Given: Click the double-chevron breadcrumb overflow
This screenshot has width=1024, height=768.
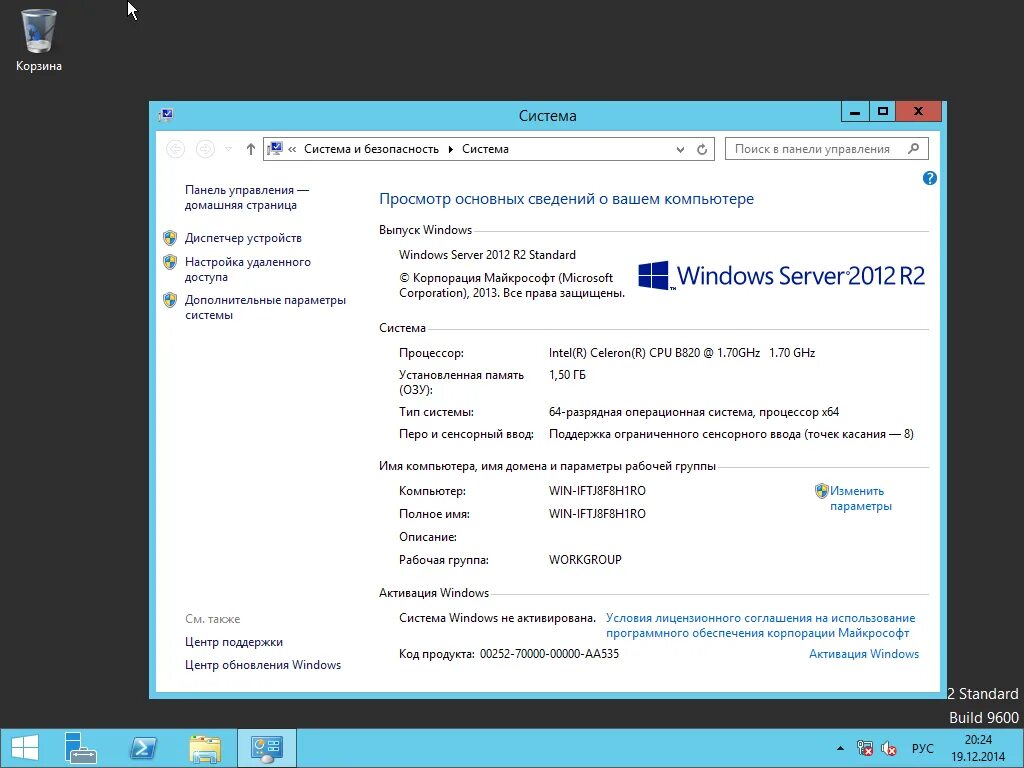Looking at the screenshot, I should tap(292, 149).
